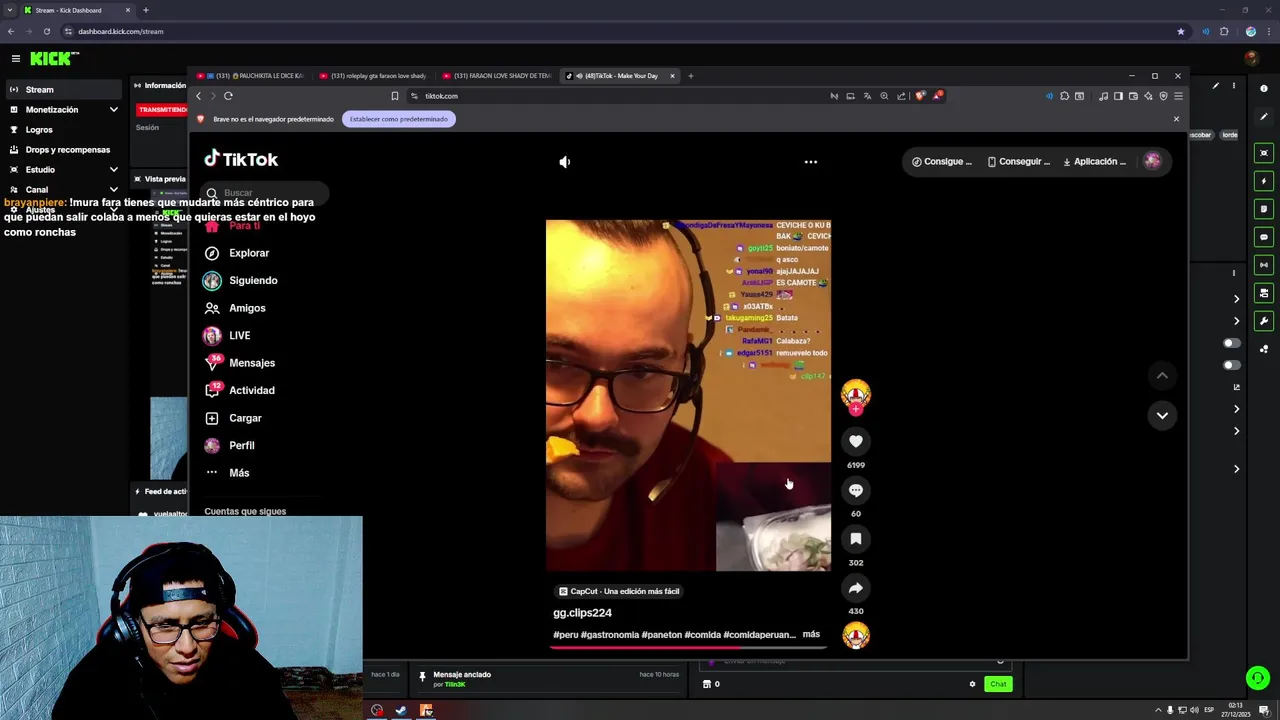This screenshot has height=720, width=1280.
Task: Open Brave Leo AI sparkle icon
Action: [x=1148, y=96]
